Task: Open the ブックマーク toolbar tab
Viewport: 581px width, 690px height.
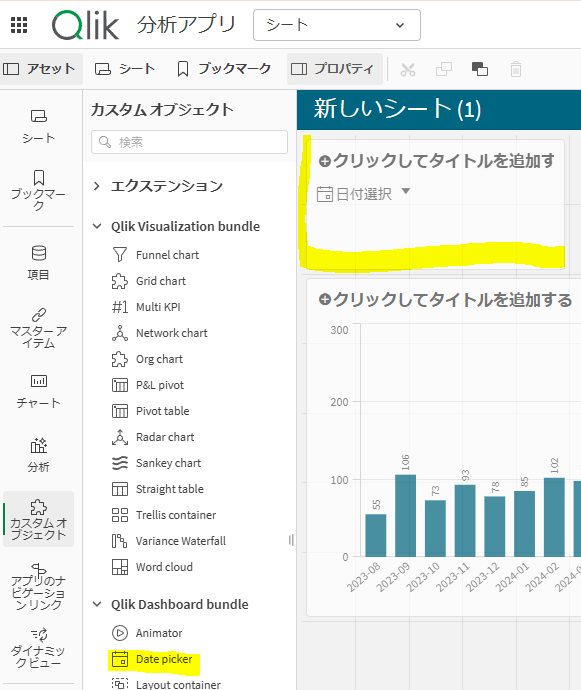Action: (x=224, y=69)
